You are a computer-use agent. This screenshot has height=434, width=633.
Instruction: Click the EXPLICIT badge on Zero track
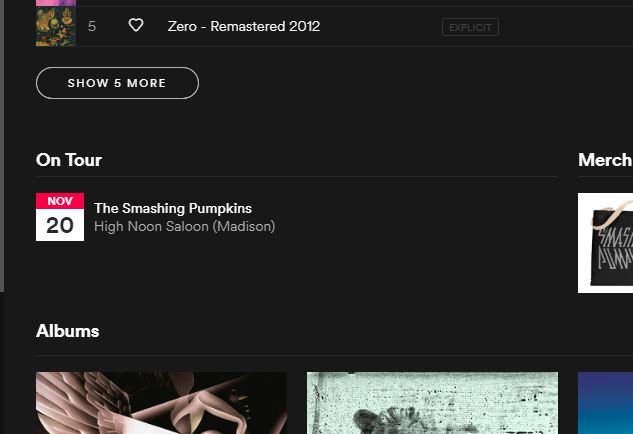(470, 27)
